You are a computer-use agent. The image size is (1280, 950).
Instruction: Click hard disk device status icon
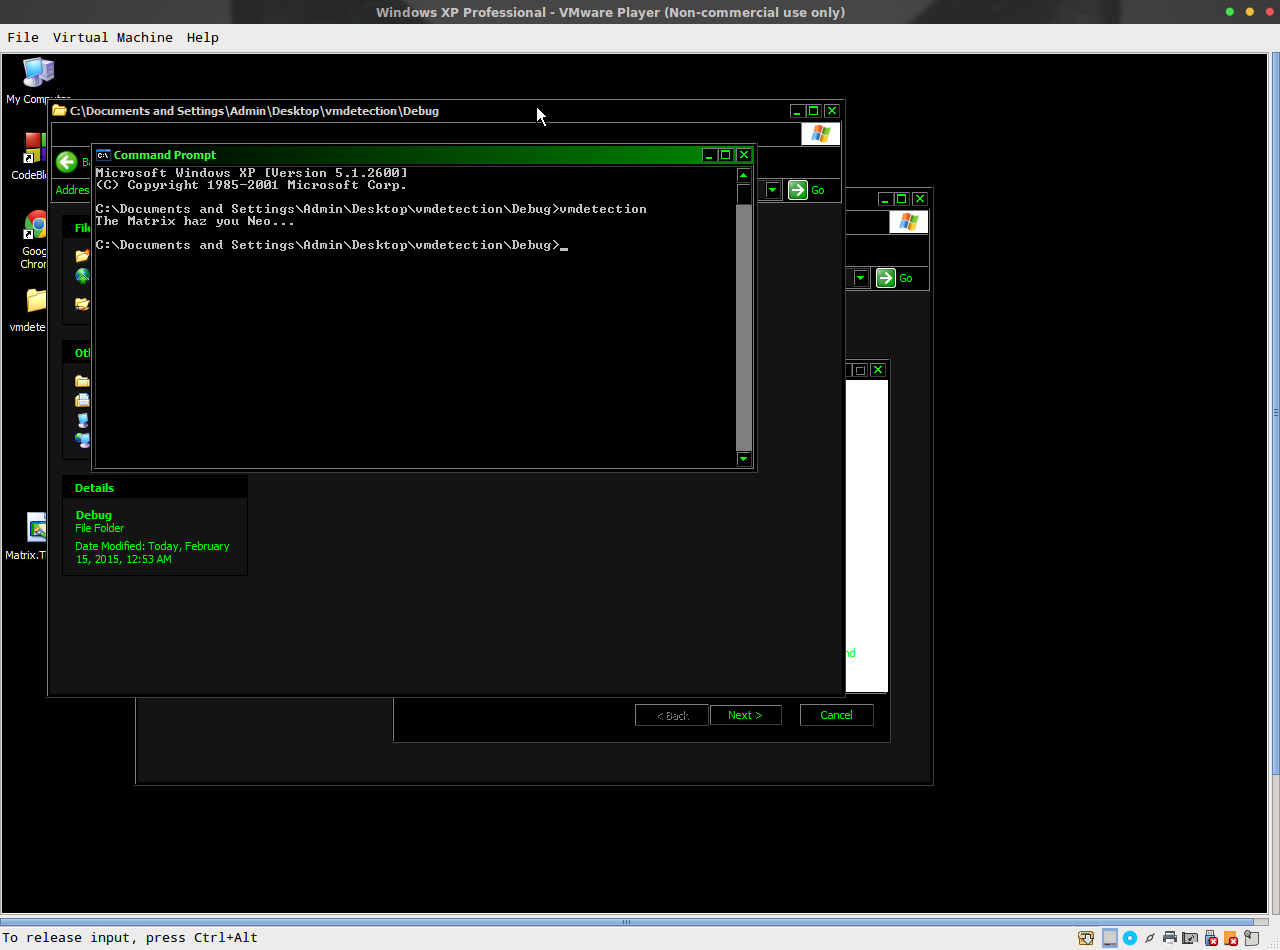1109,938
